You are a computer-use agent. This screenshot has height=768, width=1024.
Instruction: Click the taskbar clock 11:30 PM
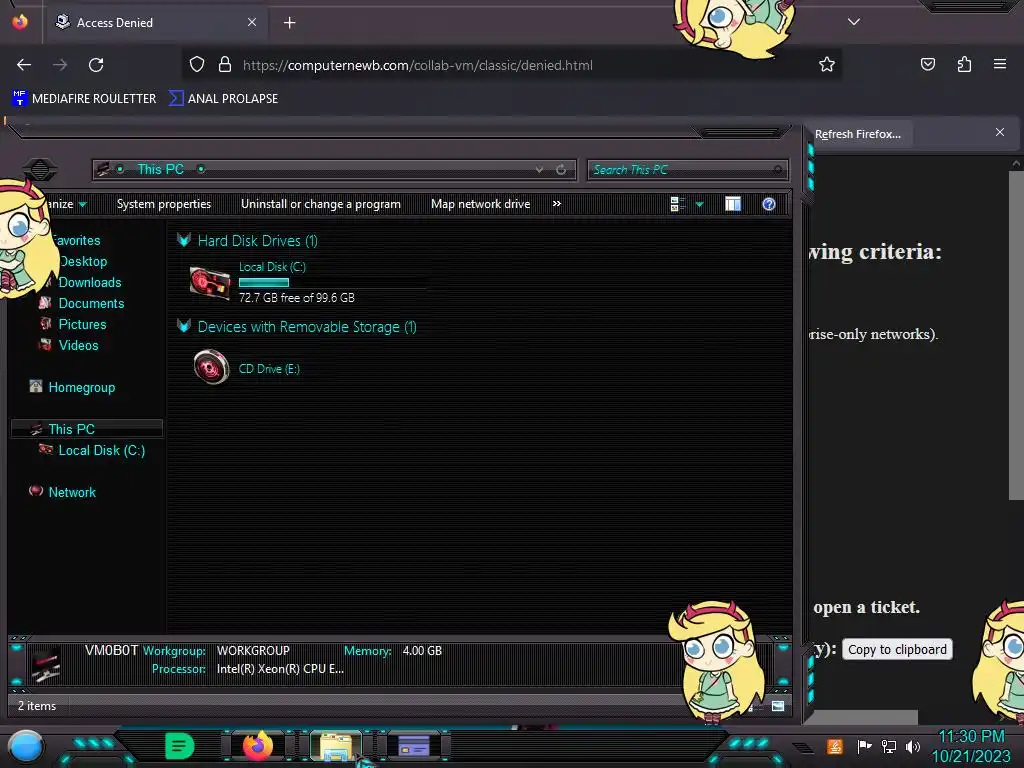tap(971, 737)
